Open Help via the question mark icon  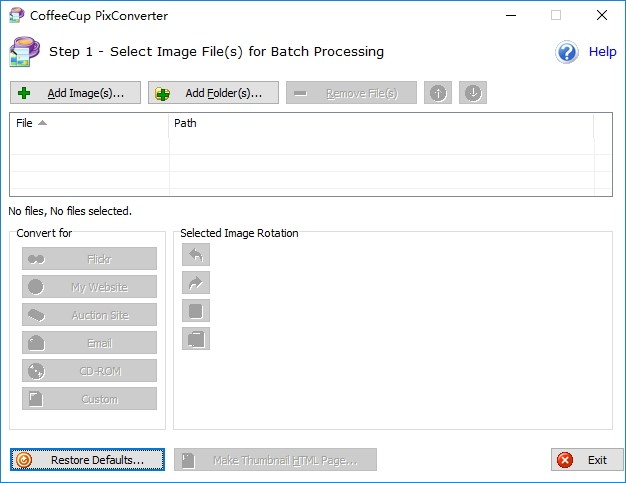click(567, 52)
